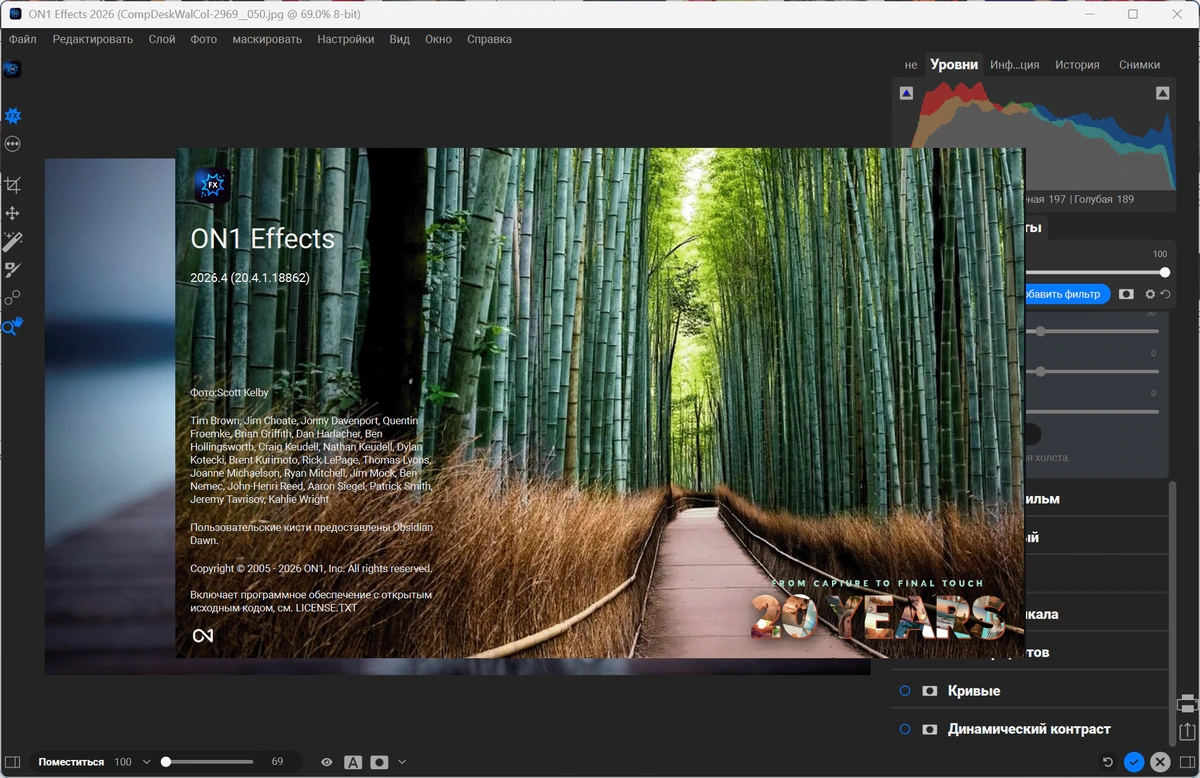This screenshot has width=1200, height=778.
Task: Click the zoom value field showing 100
Action: 122,762
